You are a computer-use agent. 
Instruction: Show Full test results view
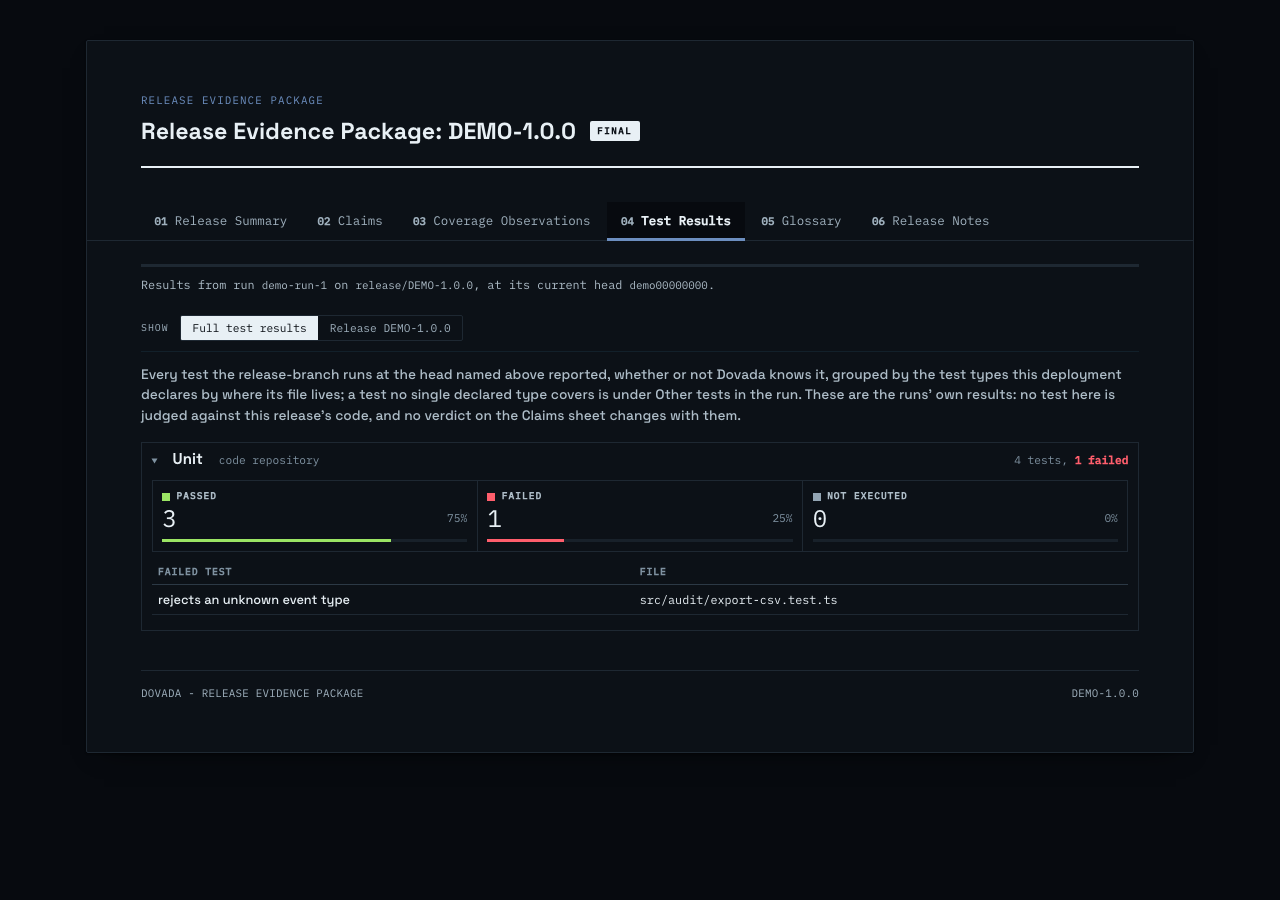[x=249, y=328]
